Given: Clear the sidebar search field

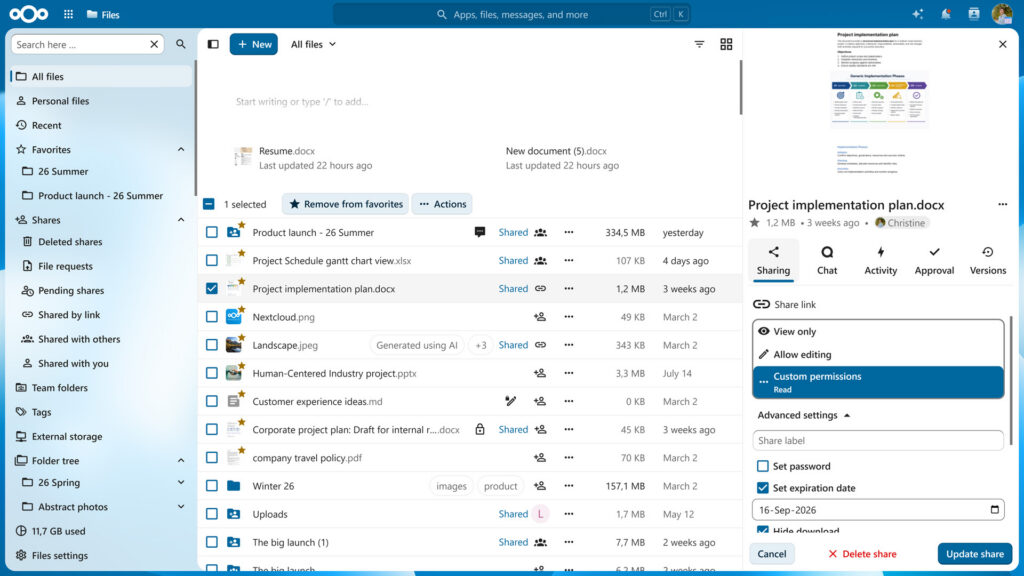Looking at the screenshot, I should (x=154, y=44).
